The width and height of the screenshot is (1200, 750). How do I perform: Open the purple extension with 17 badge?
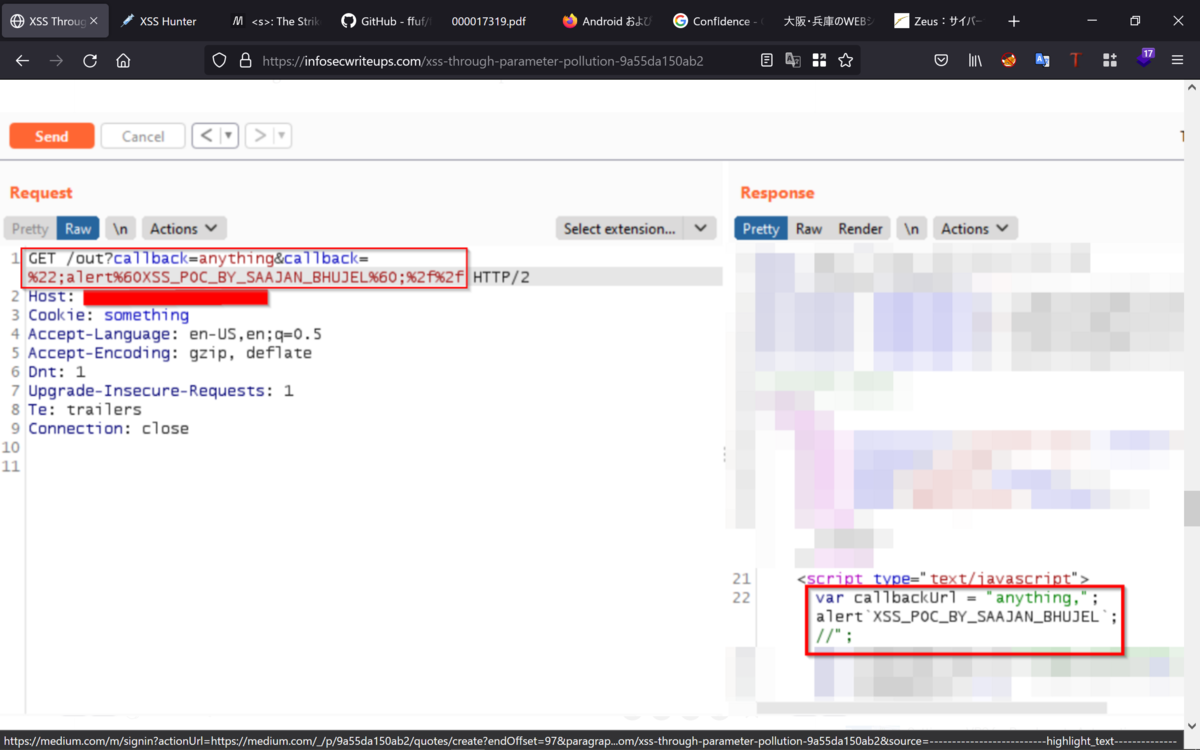tap(1143, 60)
